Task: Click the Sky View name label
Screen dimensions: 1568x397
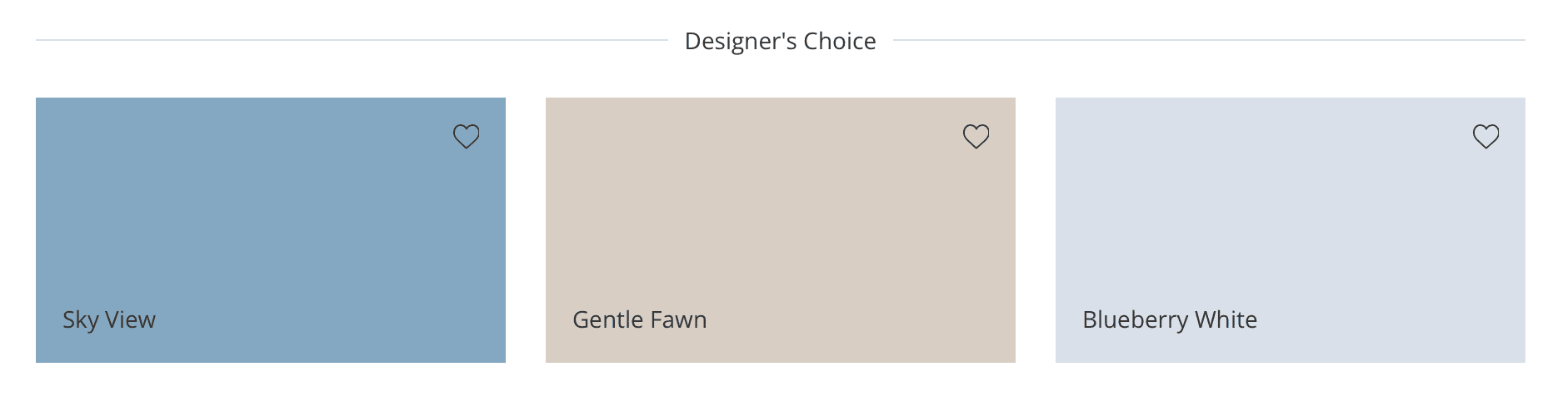Action: [109, 319]
